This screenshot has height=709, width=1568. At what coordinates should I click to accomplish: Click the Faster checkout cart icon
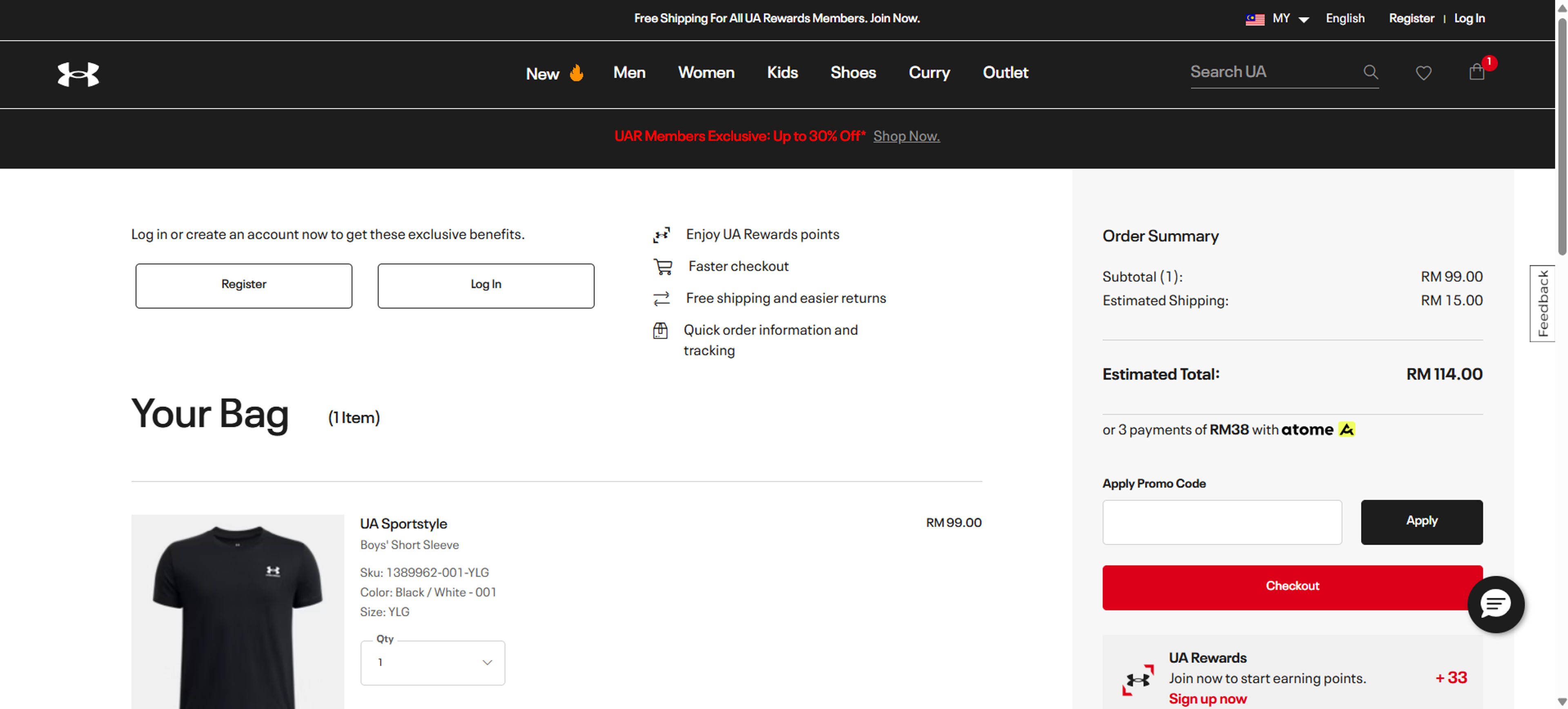pos(662,267)
